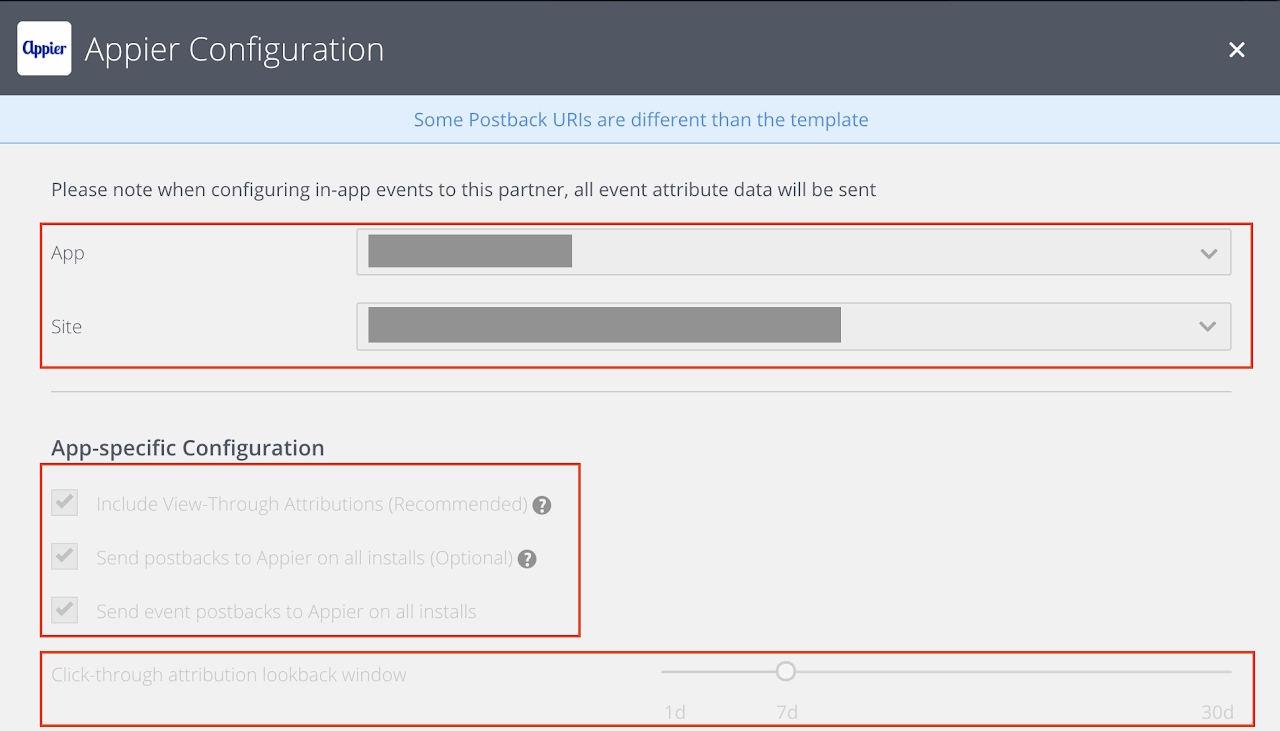The width and height of the screenshot is (1280, 731).
Task: Toggle Send event postbacks to Appier checkbox
Action: 65,610
